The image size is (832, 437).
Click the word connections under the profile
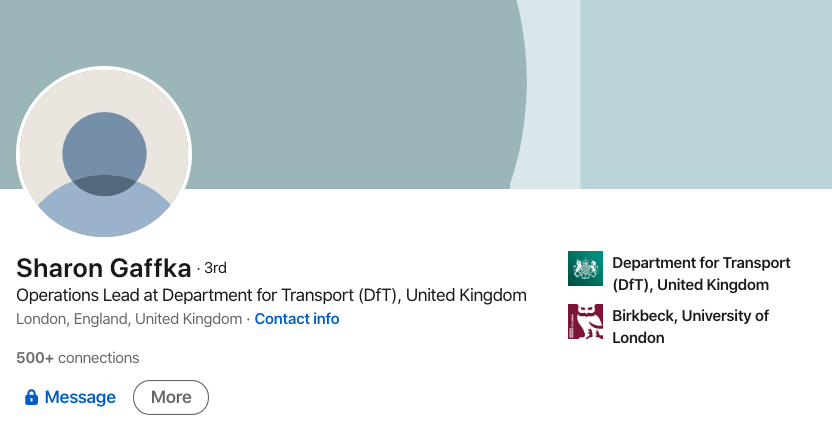point(99,358)
